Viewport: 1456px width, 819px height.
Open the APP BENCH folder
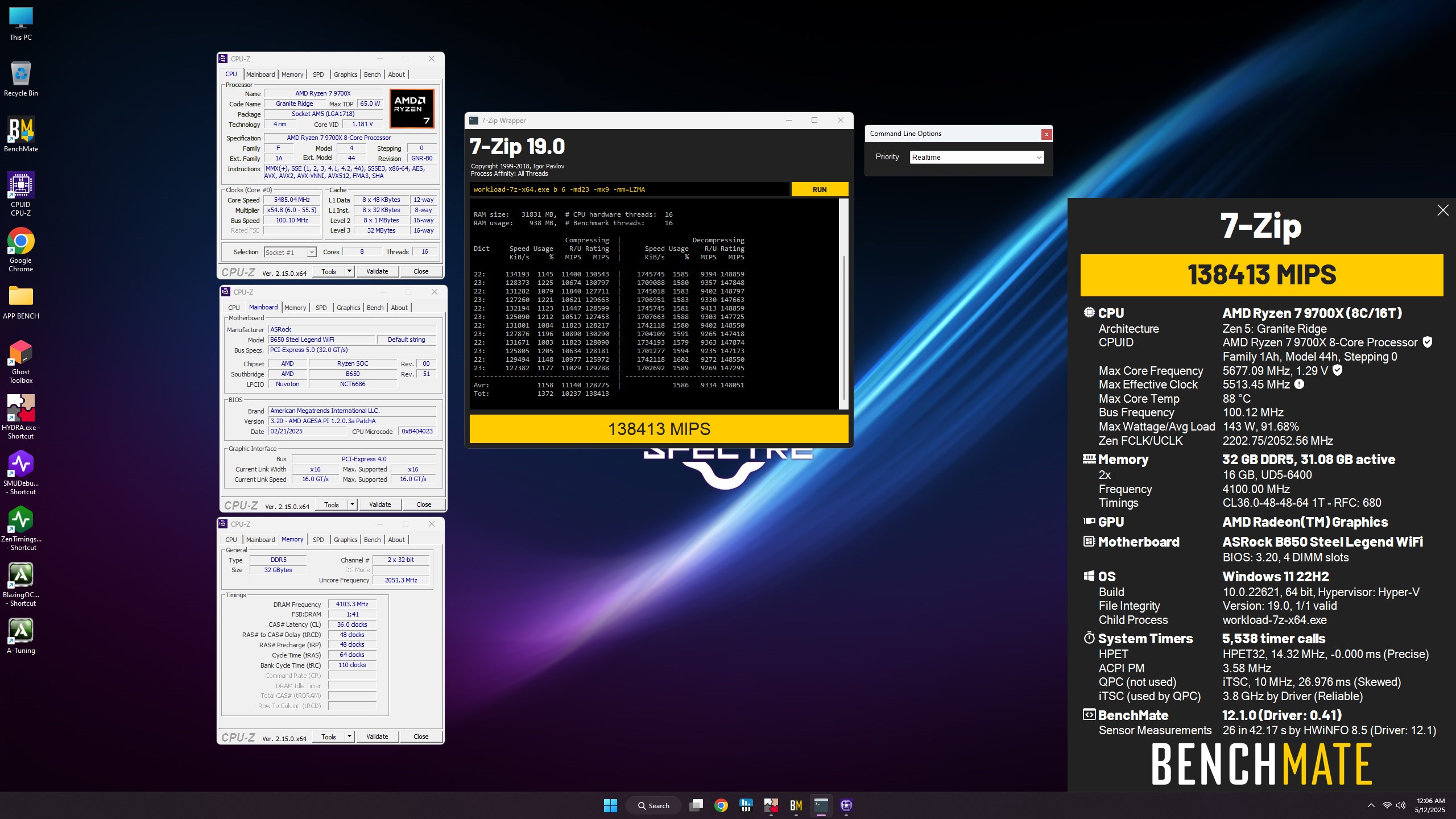(x=21, y=302)
